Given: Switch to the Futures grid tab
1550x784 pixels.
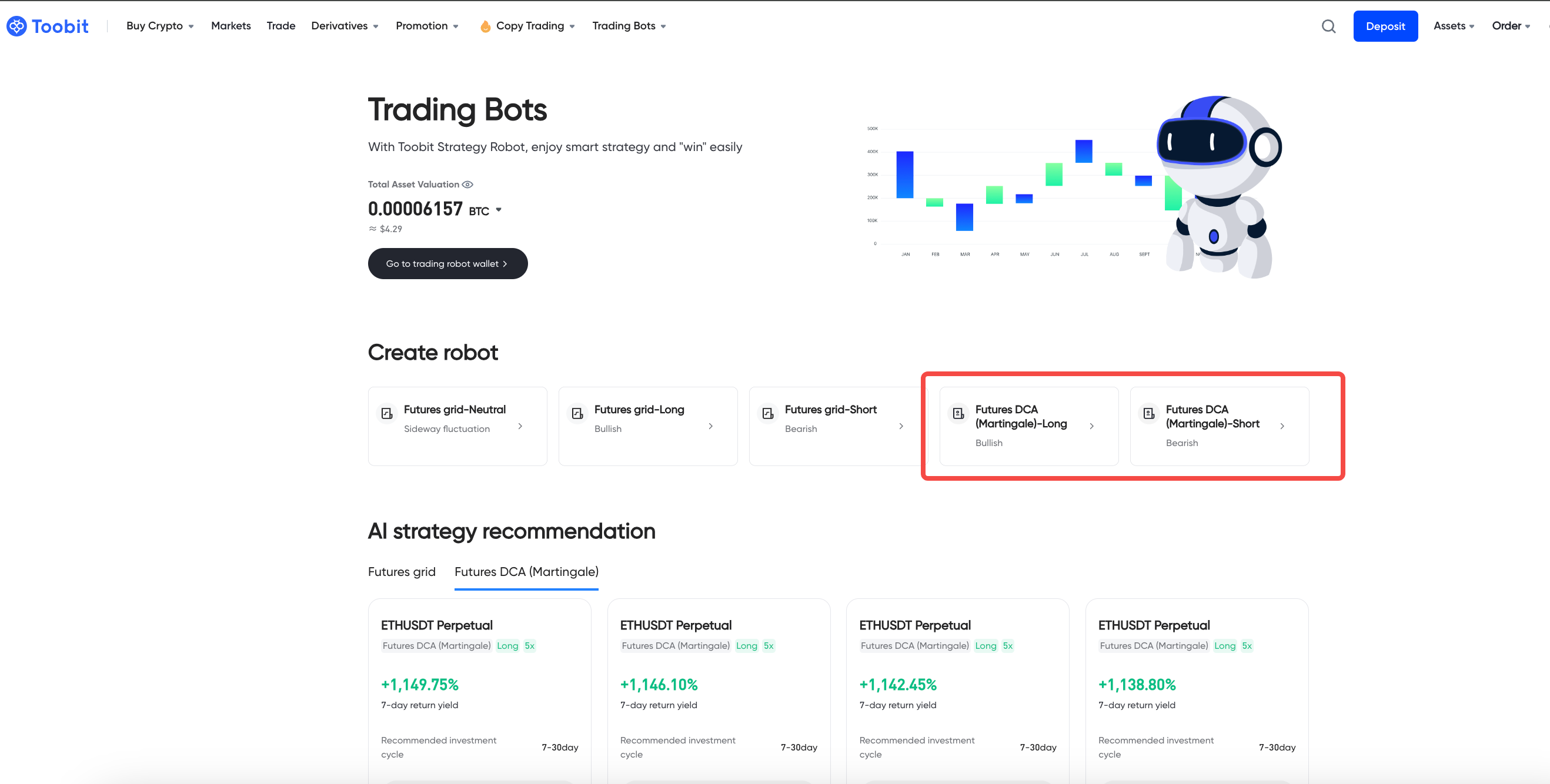Looking at the screenshot, I should click(x=402, y=572).
